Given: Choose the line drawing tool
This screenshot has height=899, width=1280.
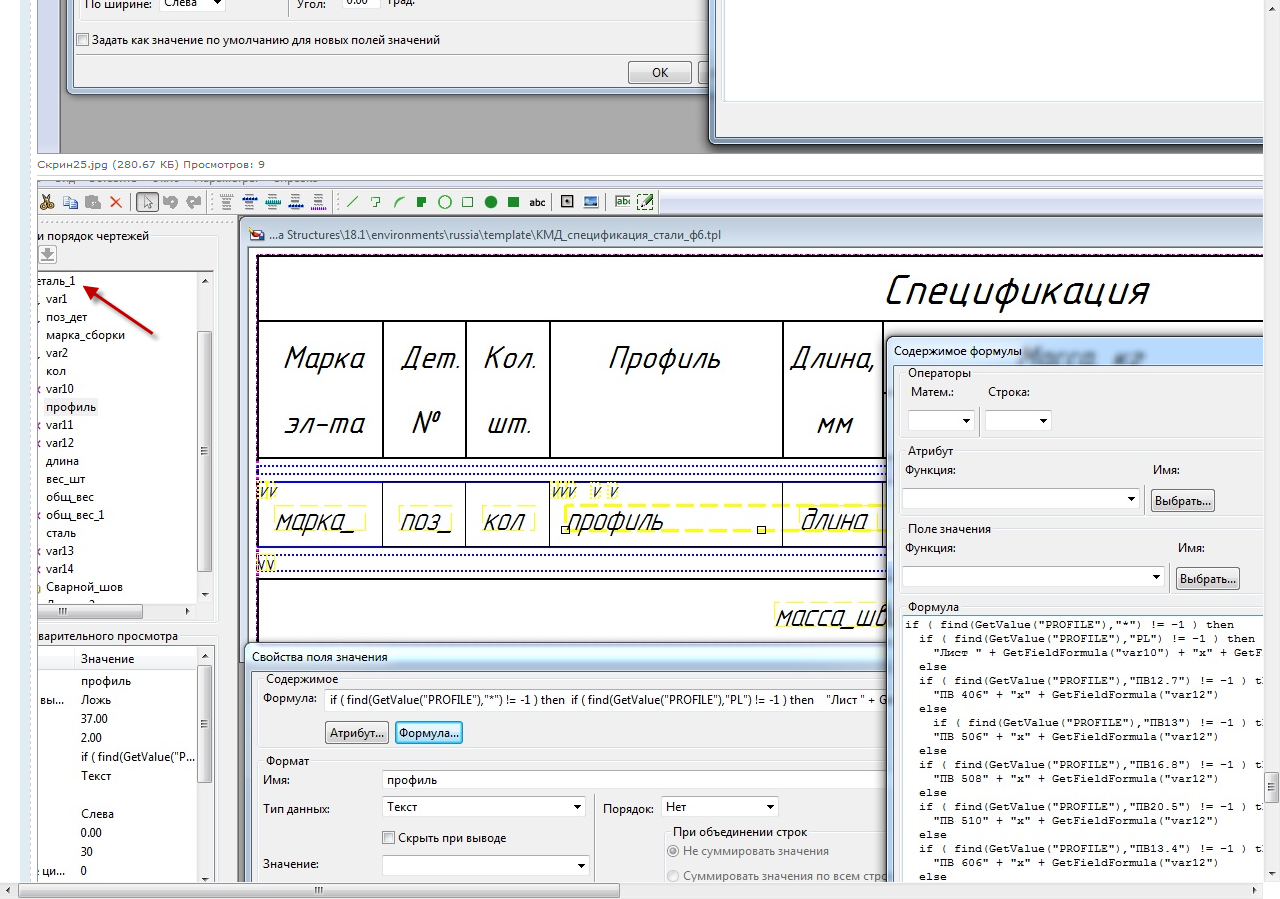Looking at the screenshot, I should 352,202.
